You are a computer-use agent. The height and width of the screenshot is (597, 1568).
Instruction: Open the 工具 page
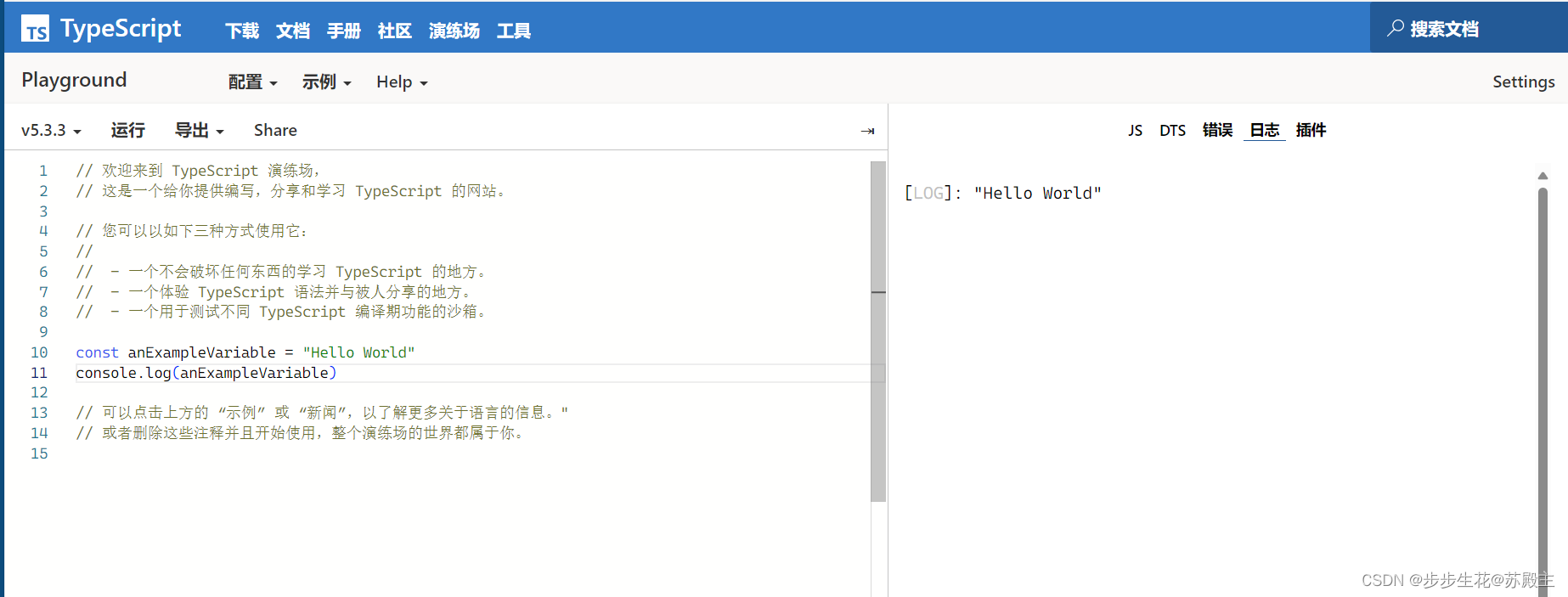(514, 31)
